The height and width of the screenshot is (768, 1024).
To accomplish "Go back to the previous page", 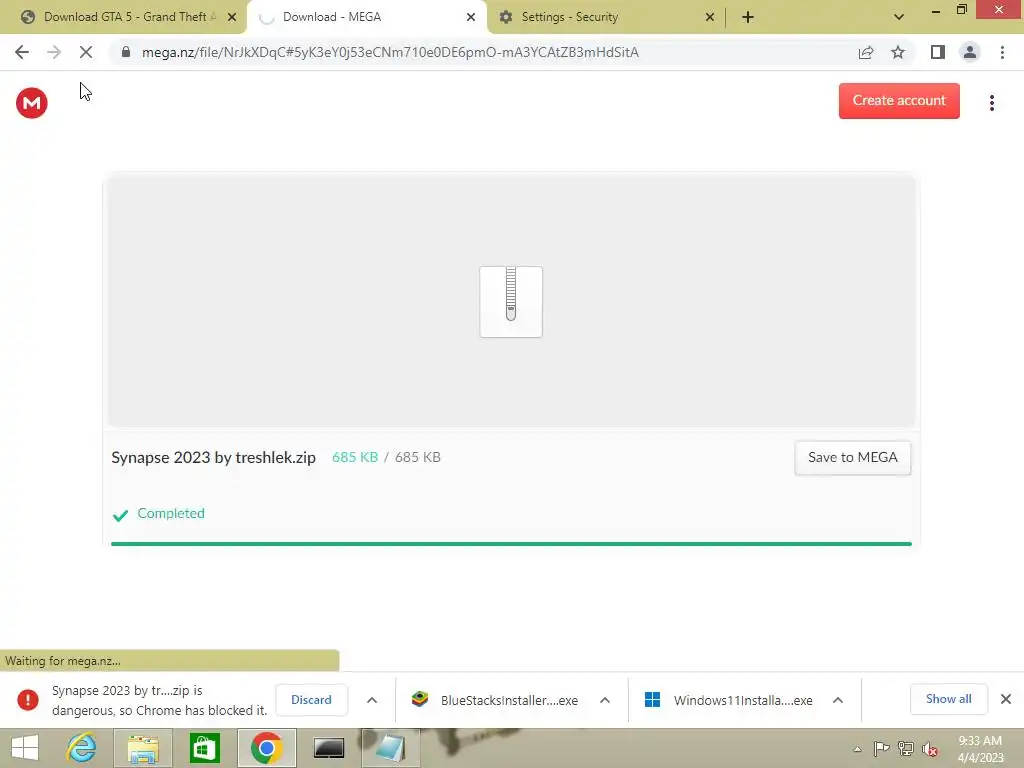I will [x=22, y=52].
